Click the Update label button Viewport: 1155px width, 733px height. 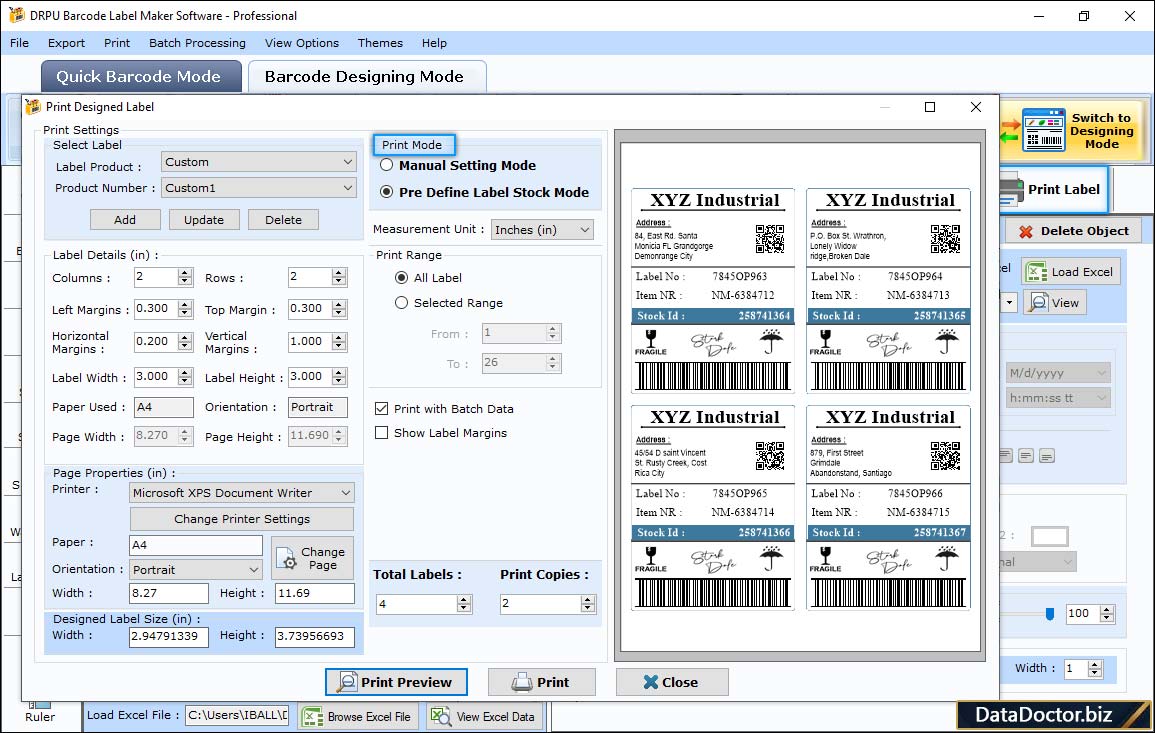click(x=204, y=220)
